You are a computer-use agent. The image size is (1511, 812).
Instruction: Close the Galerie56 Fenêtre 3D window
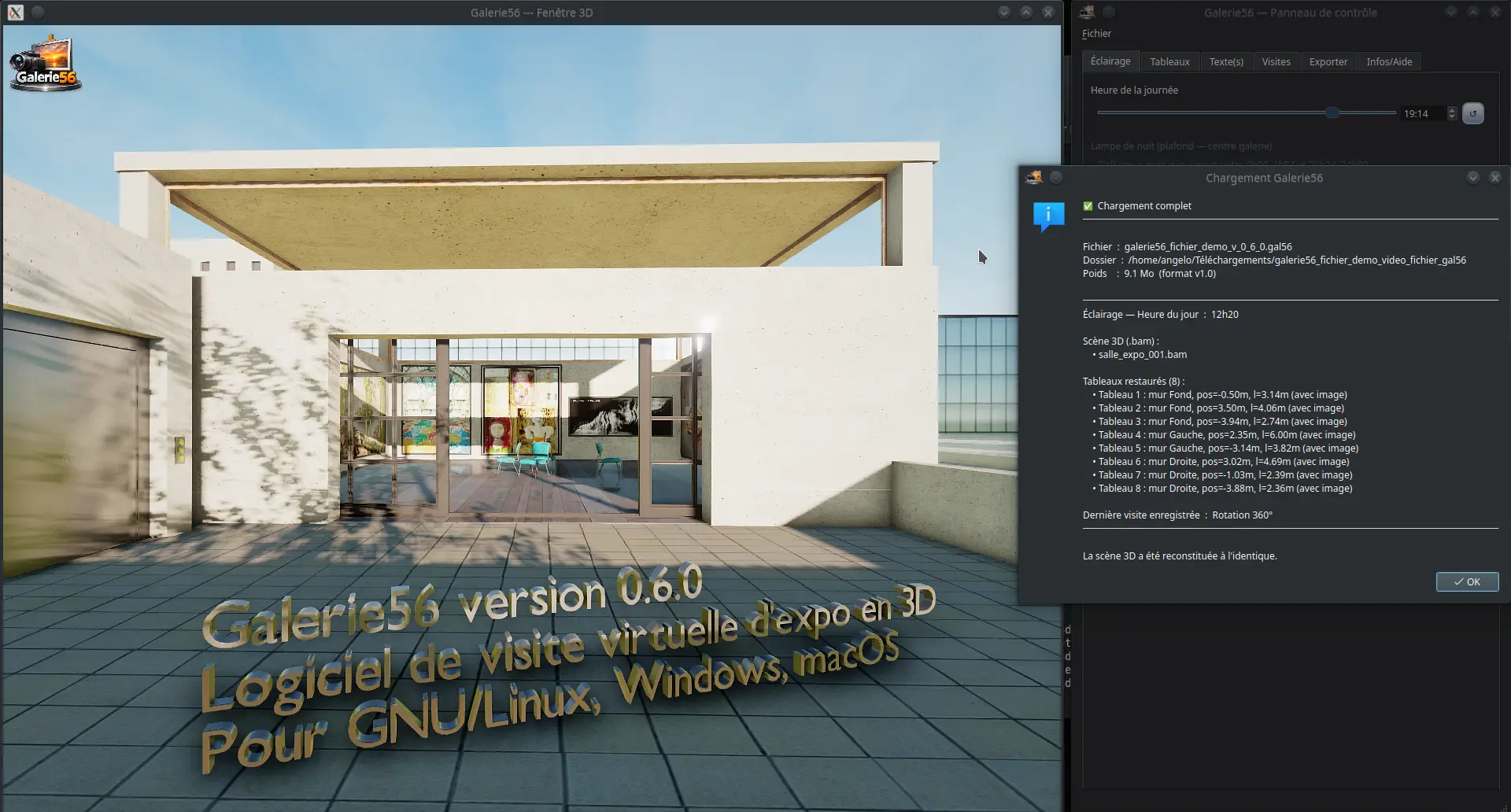coord(1048,13)
